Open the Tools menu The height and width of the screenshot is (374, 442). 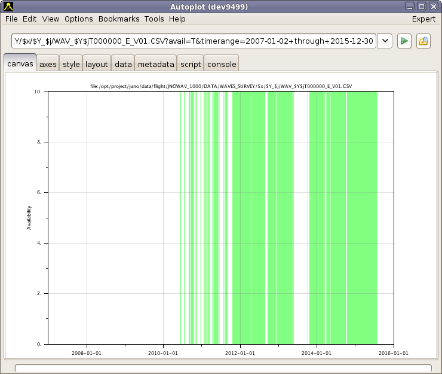click(x=154, y=19)
